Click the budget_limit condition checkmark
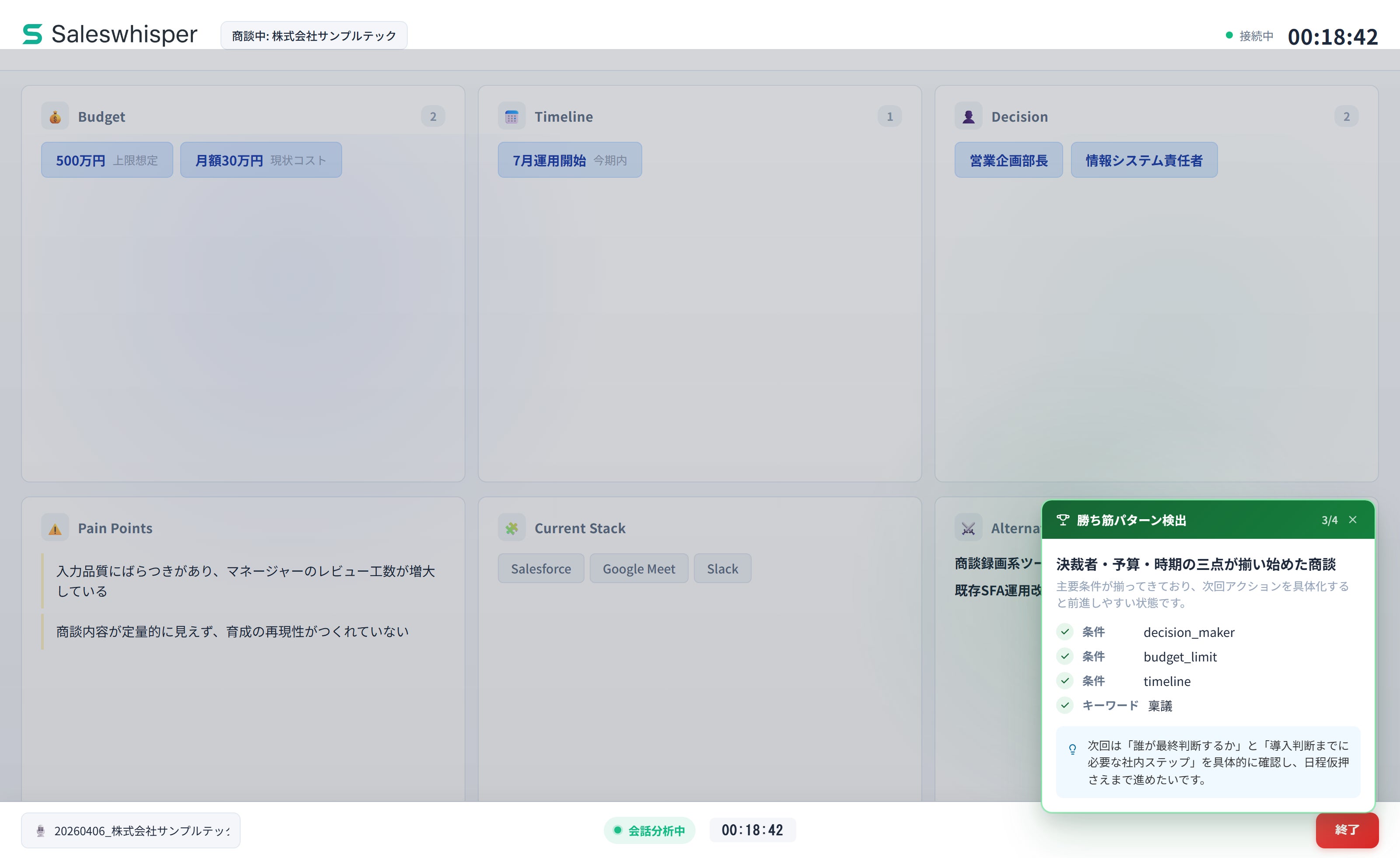 pos(1065,656)
